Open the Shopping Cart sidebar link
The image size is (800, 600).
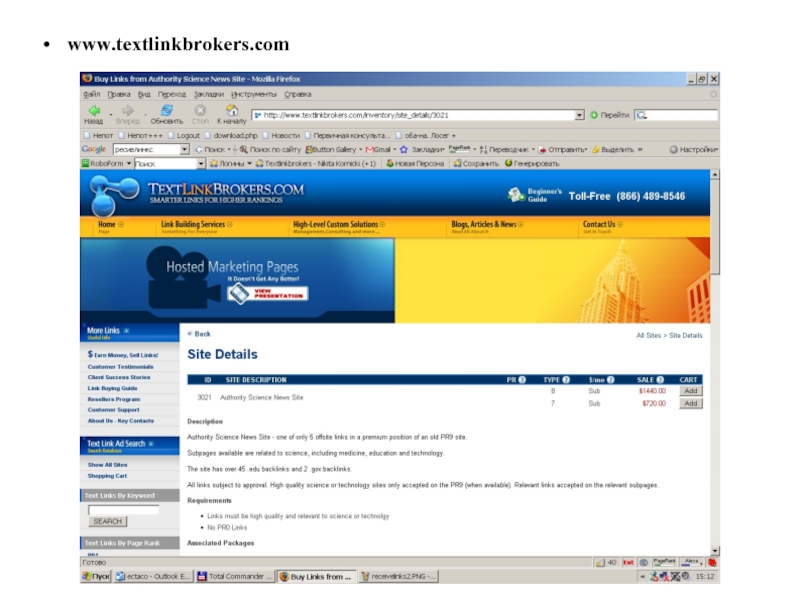click(x=107, y=476)
